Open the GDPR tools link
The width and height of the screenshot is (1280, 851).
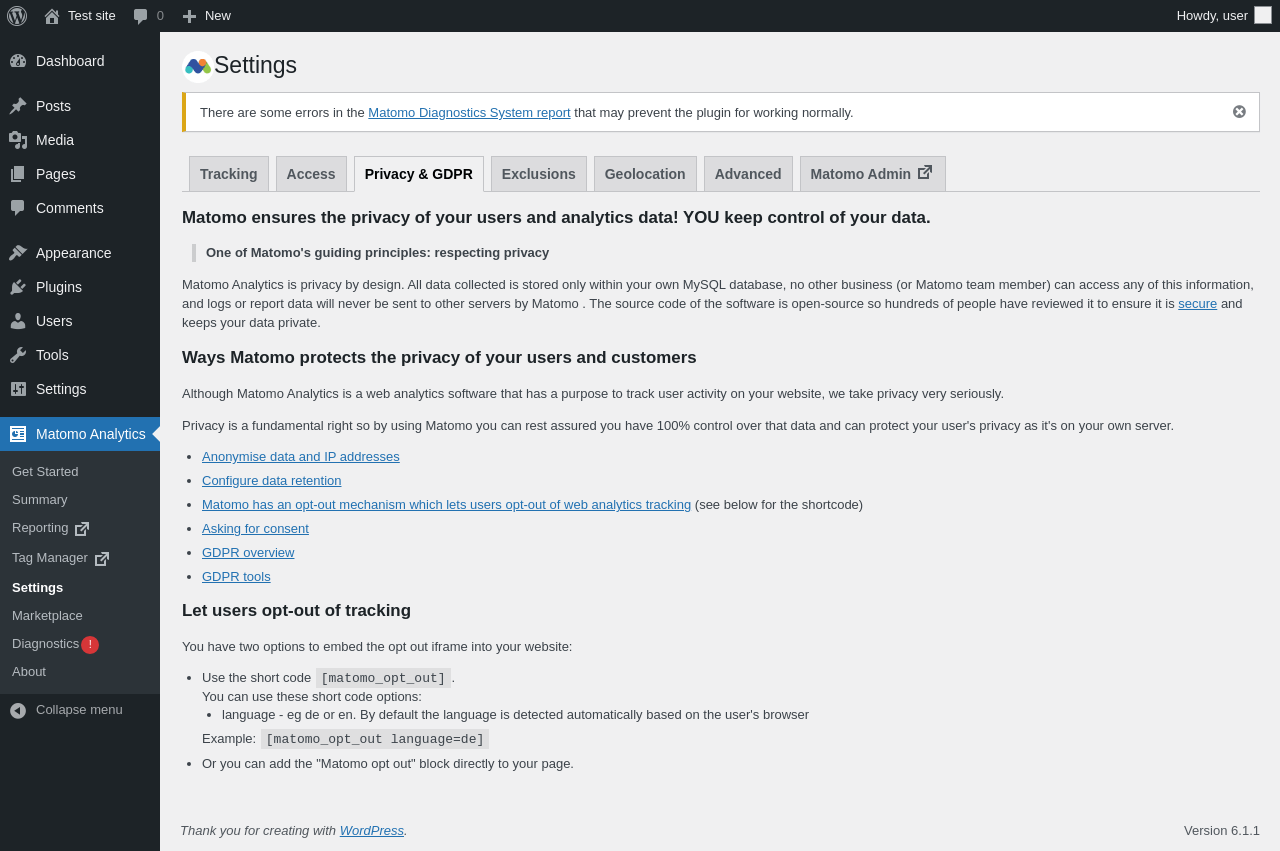coord(236,577)
